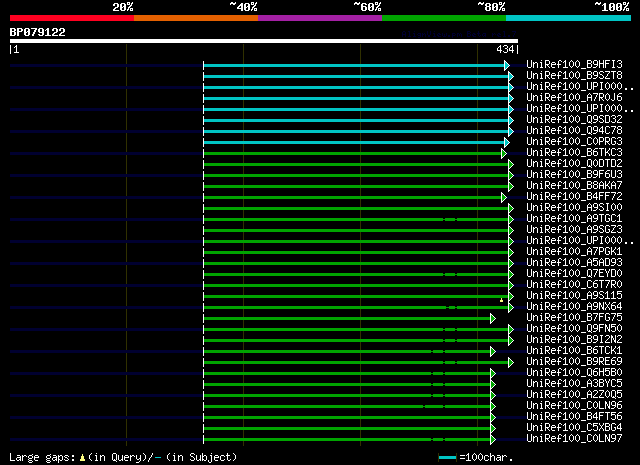Click the green alignment bar for A5AD93
This screenshot has width=640, height=465.
click(x=356, y=264)
